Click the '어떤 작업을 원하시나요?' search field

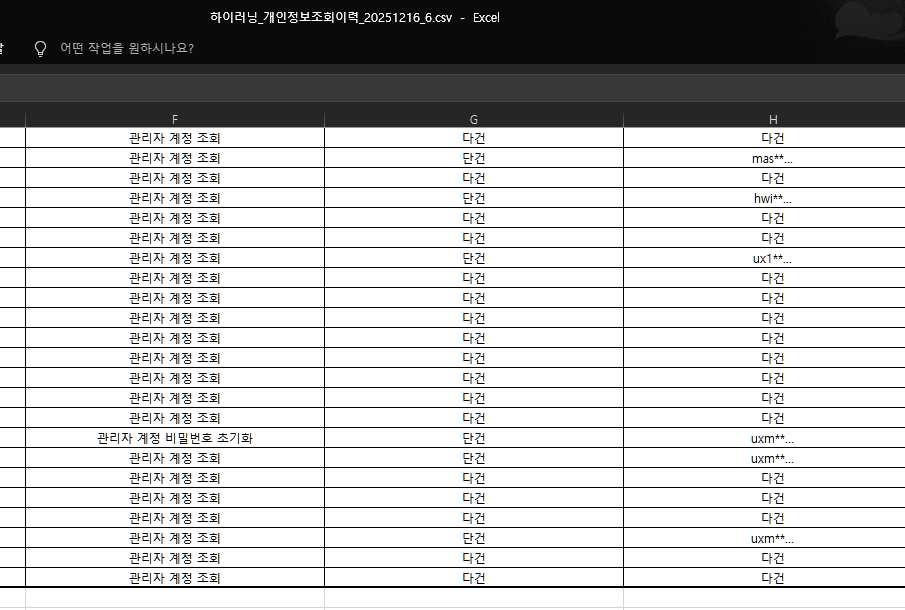point(126,48)
